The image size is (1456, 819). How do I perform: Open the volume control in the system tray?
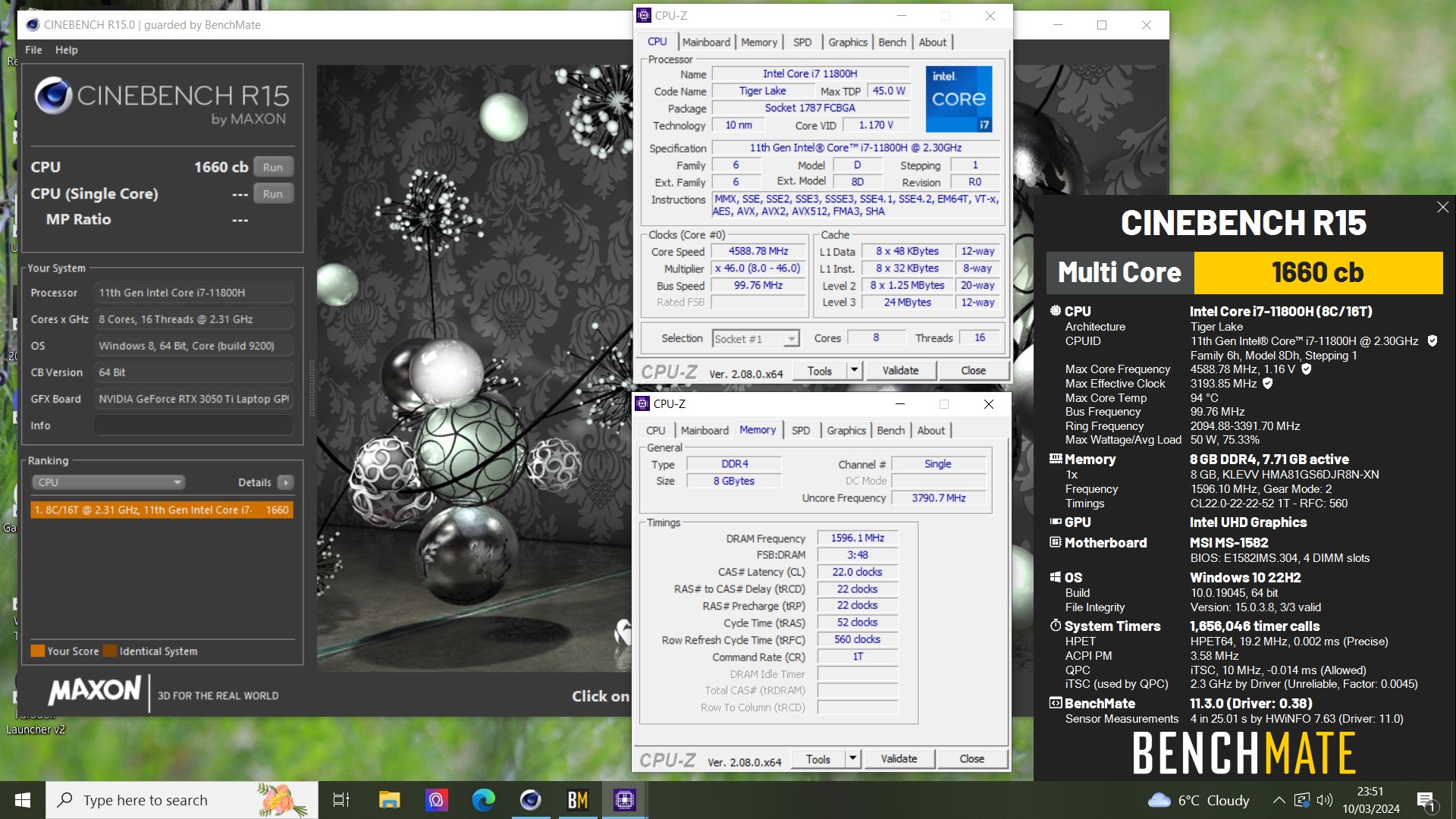pyautogui.click(x=1325, y=800)
